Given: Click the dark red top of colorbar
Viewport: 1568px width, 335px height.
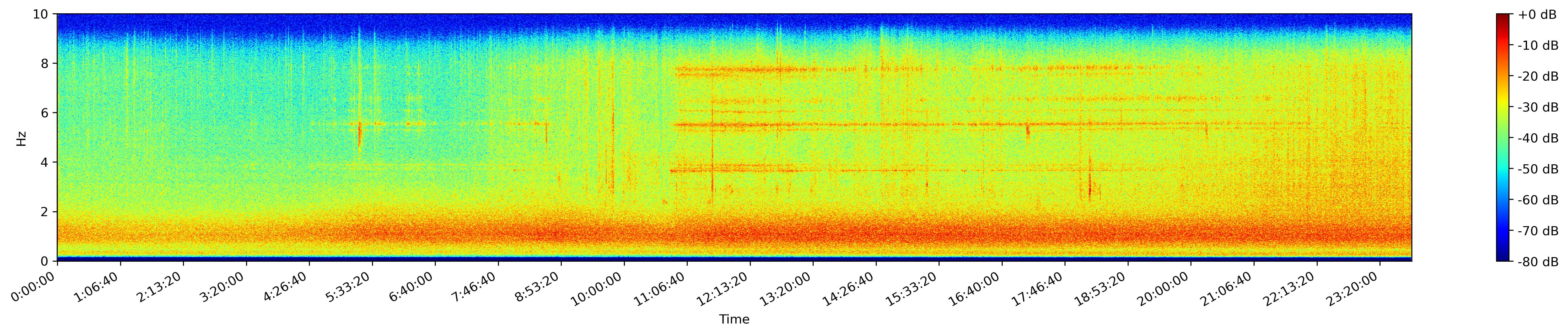Looking at the screenshot, I should (1503, 16).
